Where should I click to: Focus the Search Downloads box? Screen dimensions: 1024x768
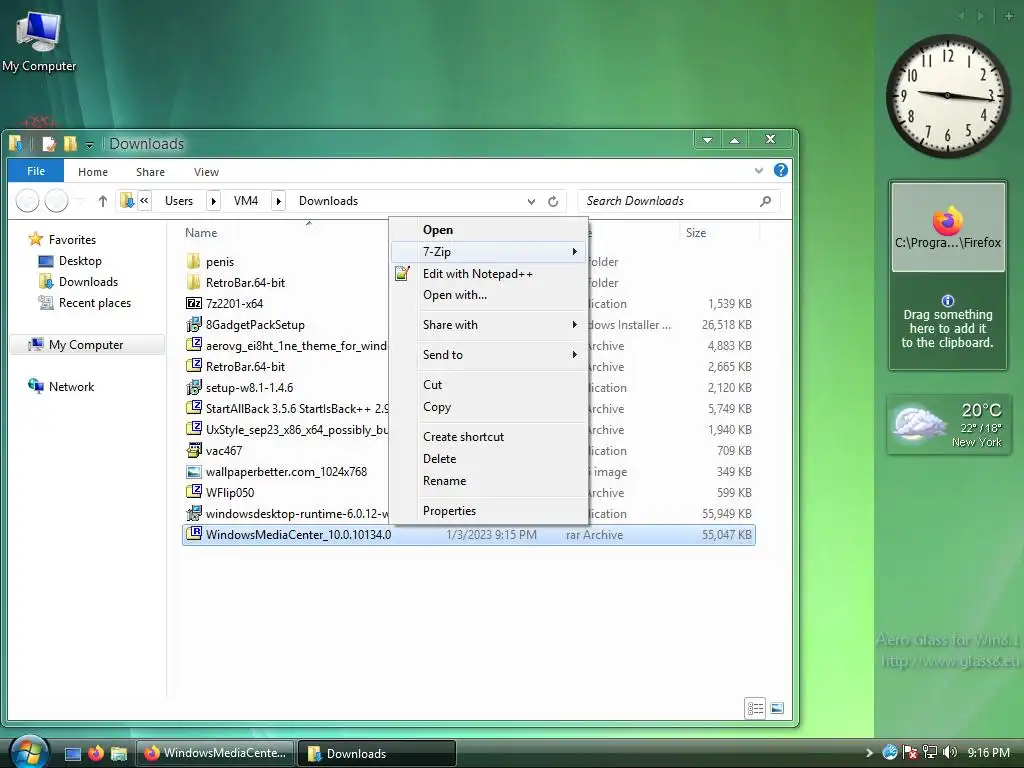coord(677,201)
